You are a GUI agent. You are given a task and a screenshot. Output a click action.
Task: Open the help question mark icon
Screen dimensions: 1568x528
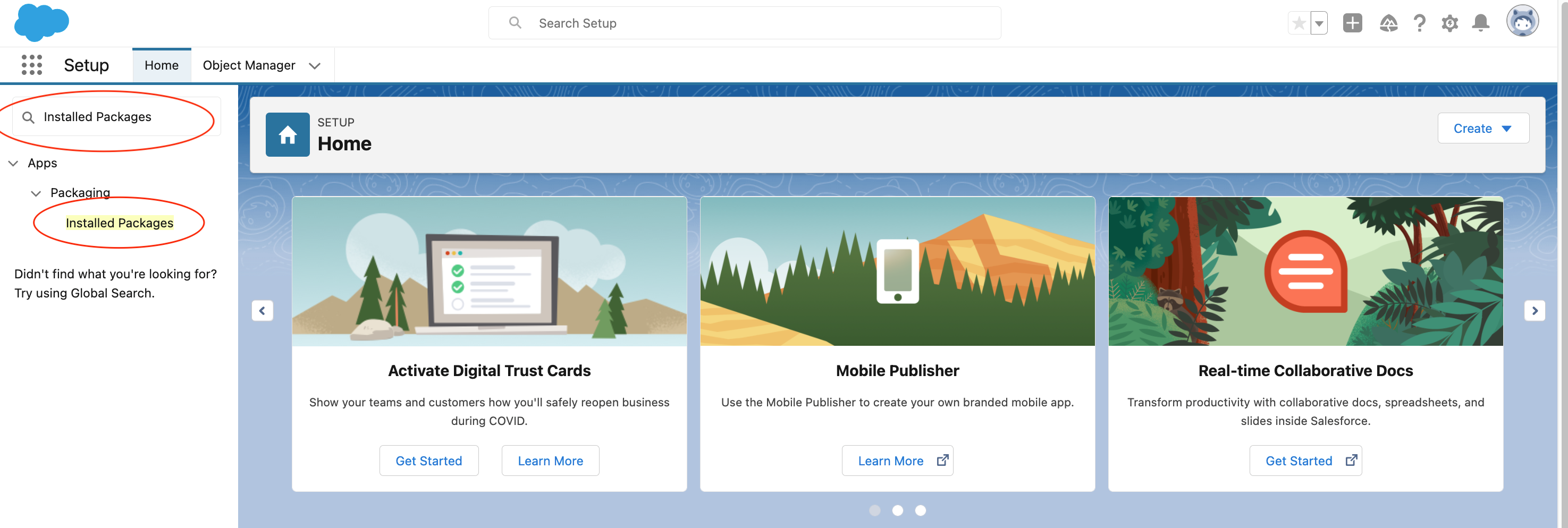pos(1420,23)
